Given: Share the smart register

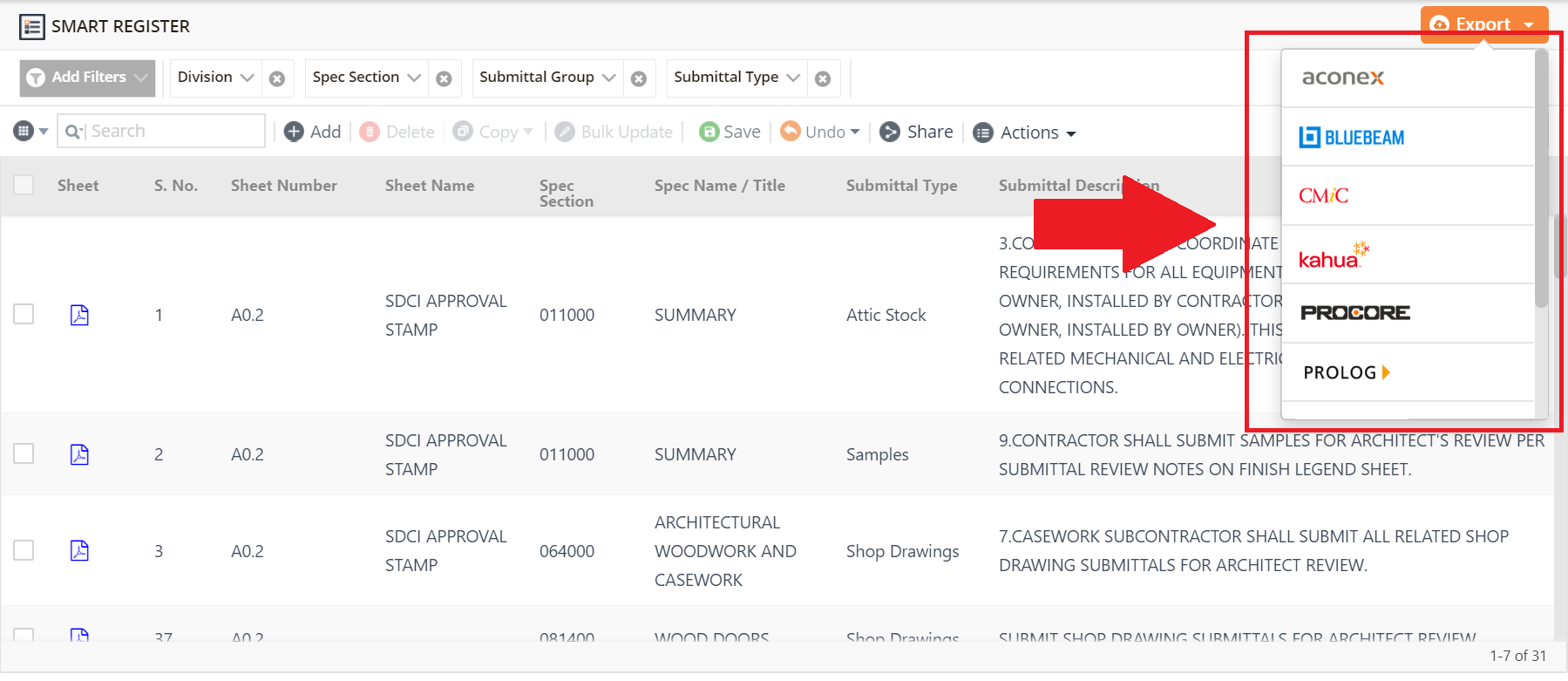Looking at the screenshot, I should coord(917,132).
